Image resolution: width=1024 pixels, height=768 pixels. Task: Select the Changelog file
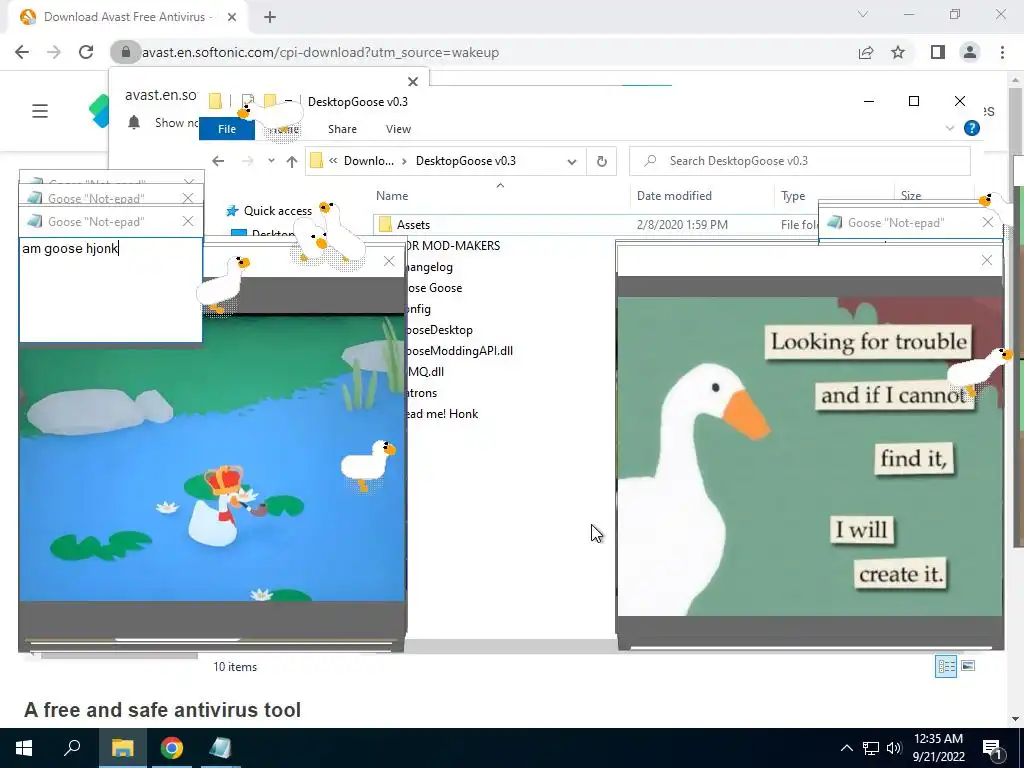tap(428, 266)
